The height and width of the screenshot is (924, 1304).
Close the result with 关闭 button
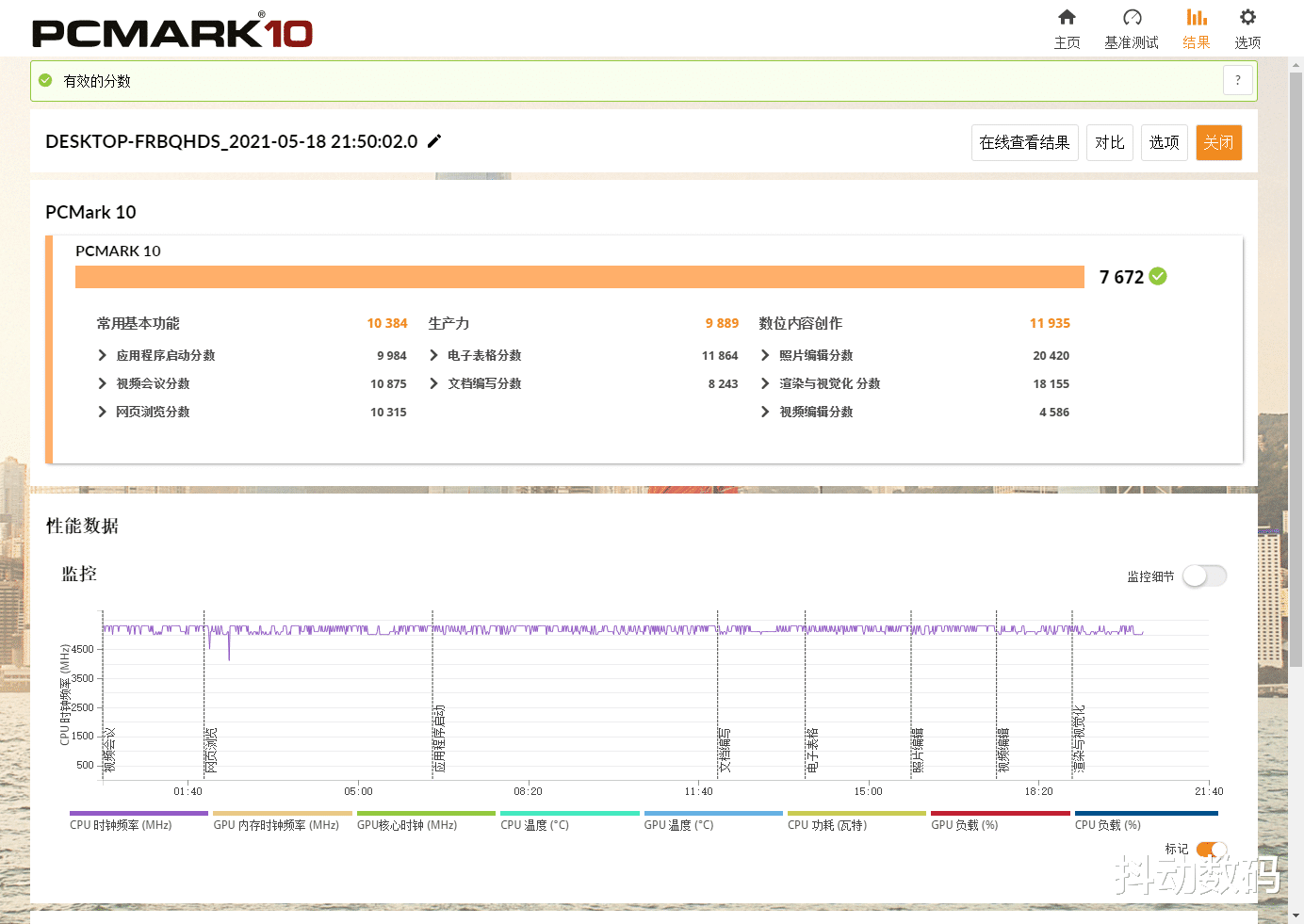(1219, 142)
